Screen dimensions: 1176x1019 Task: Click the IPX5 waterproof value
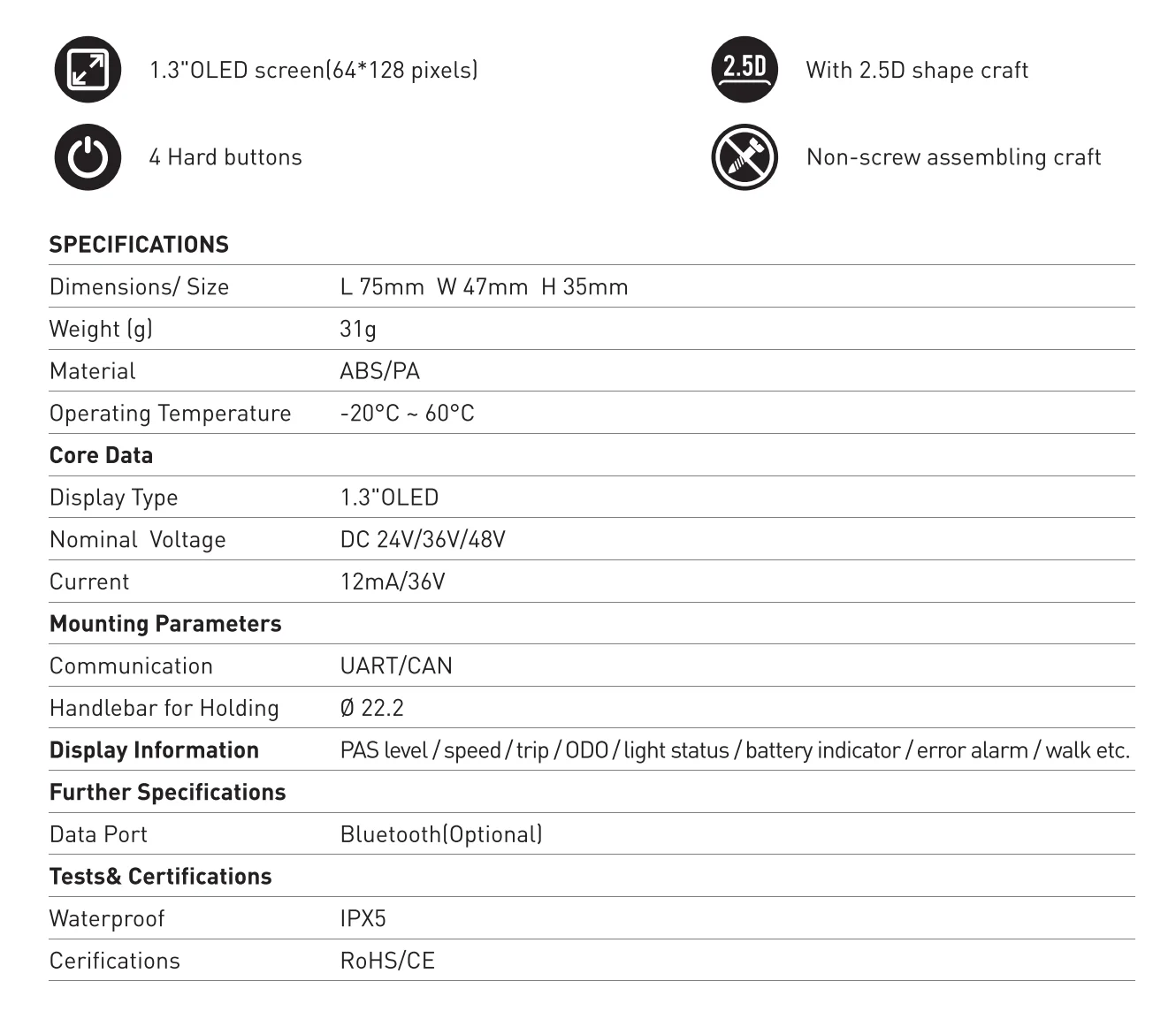click(363, 918)
